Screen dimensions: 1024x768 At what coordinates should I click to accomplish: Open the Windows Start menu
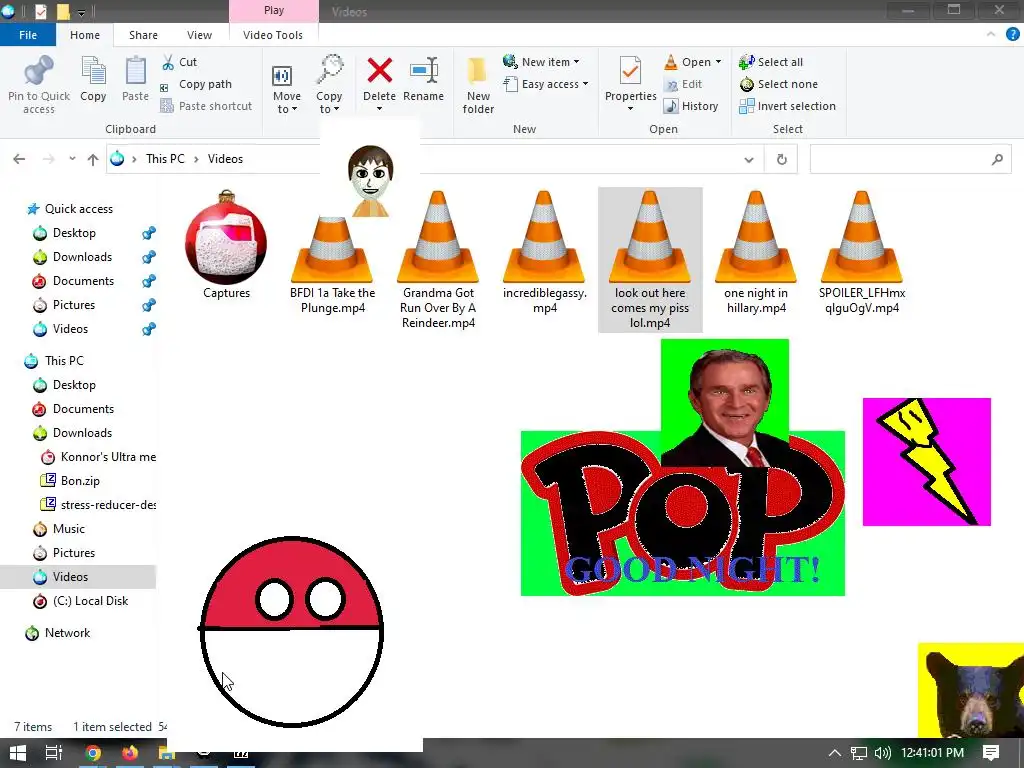point(18,753)
